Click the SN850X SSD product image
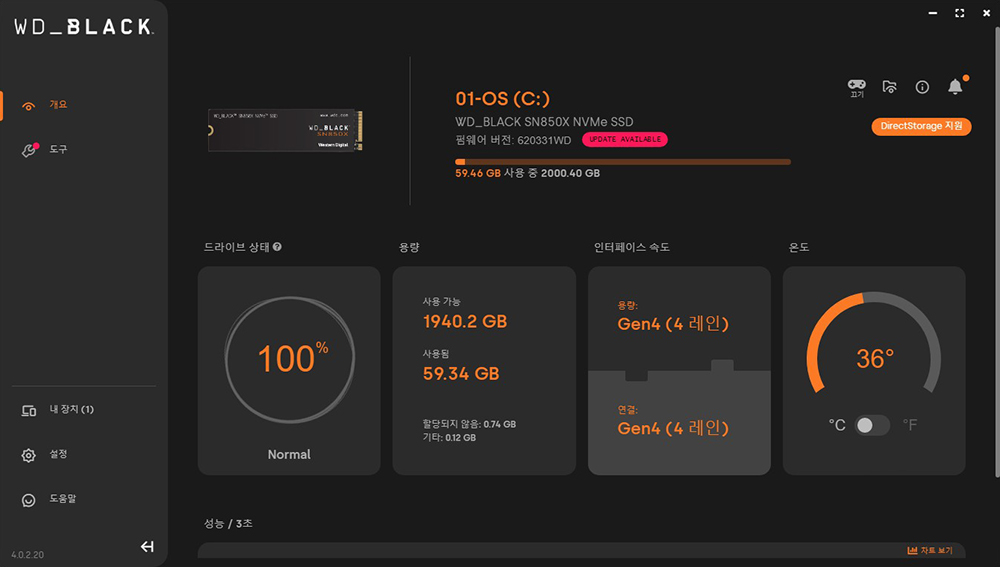The width and height of the screenshot is (1000, 567). 285,130
